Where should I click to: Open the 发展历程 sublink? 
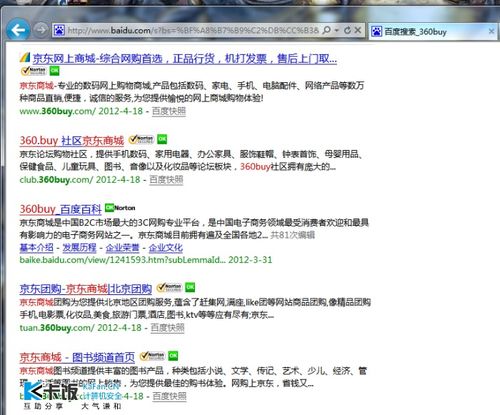(79, 248)
